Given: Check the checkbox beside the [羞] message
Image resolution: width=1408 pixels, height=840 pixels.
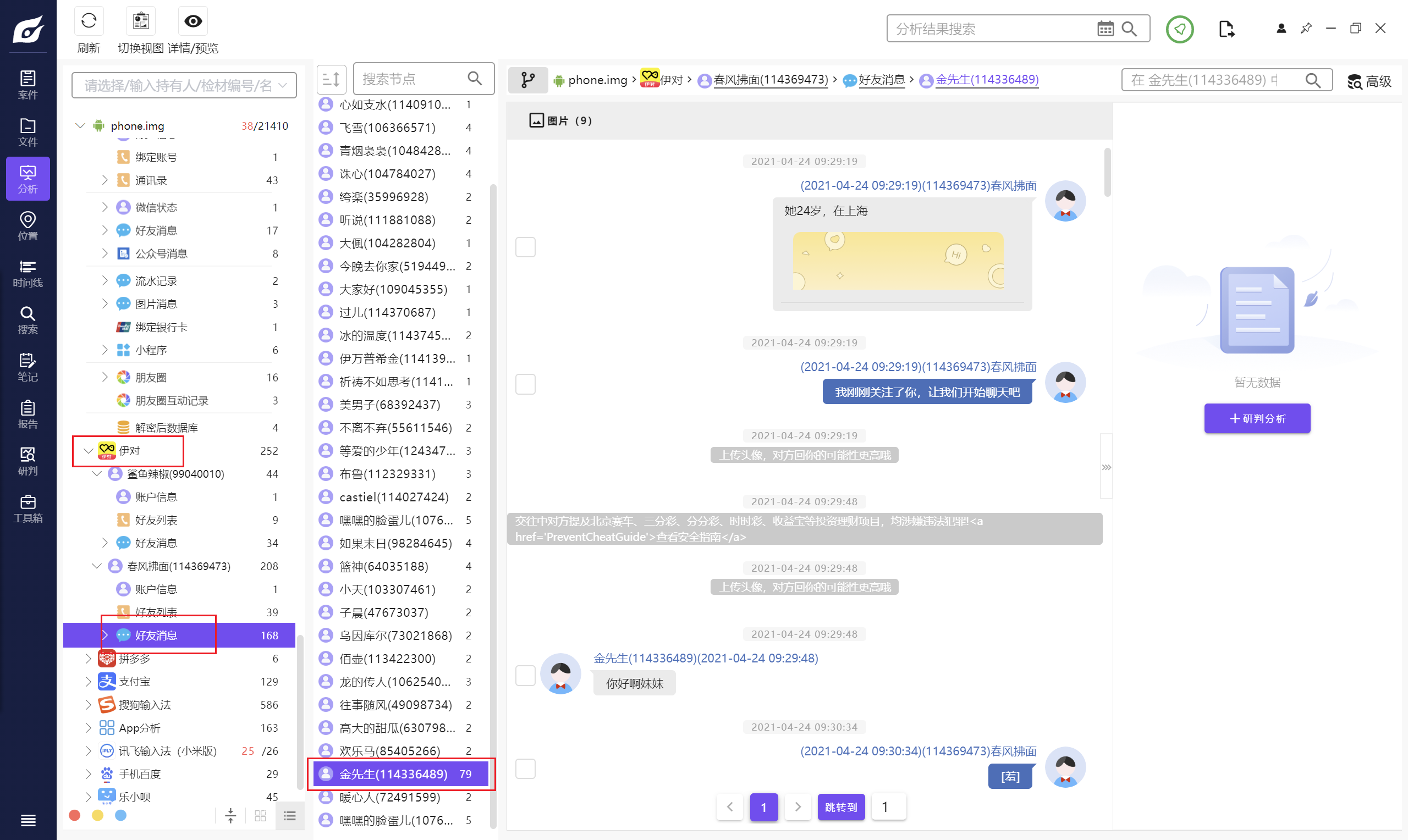Looking at the screenshot, I should (x=525, y=769).
